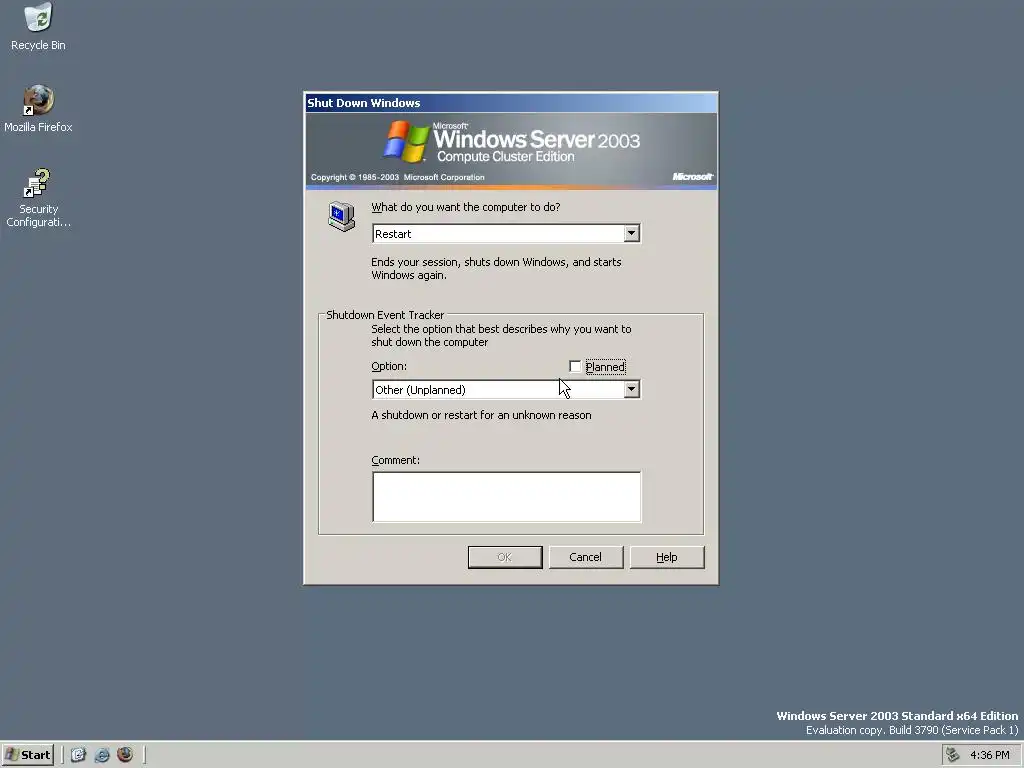The image size is (1024, 768).
Task: Click the Cancel button
Action: click(x=586, y=557)
